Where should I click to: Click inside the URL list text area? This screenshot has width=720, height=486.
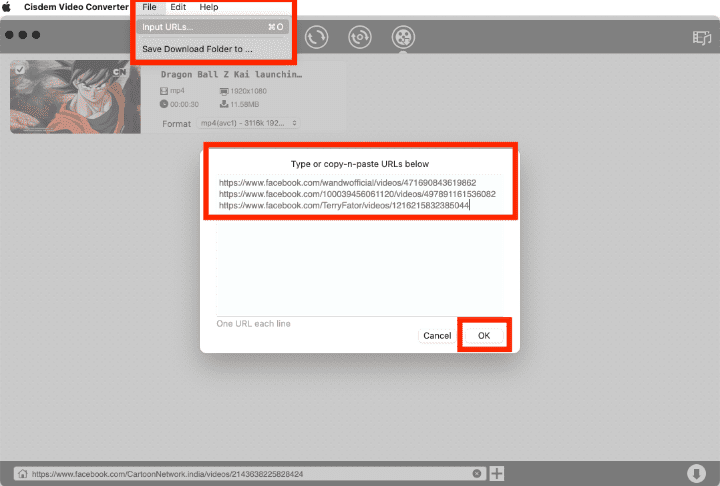pyautogui.click(x=359, y=246)
